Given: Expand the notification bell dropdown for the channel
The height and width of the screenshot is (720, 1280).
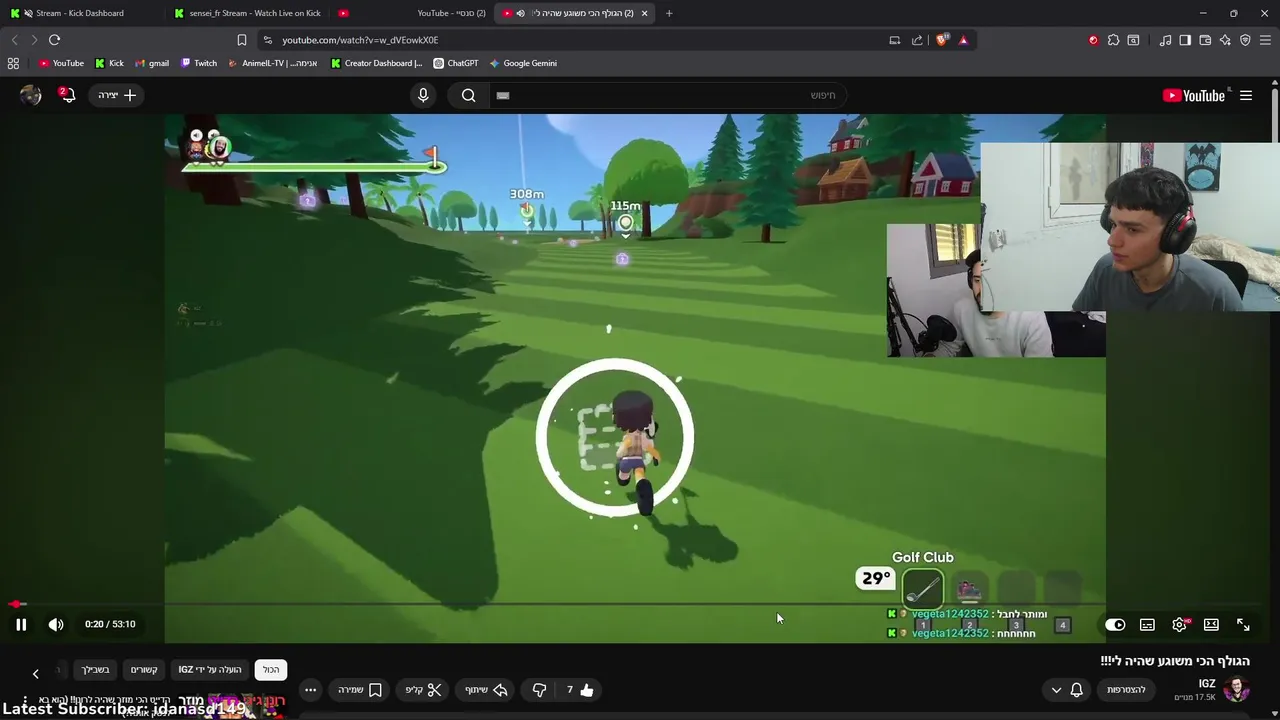Looking at the screenshot, I should pyautogui.click(x=1066, y=690).
